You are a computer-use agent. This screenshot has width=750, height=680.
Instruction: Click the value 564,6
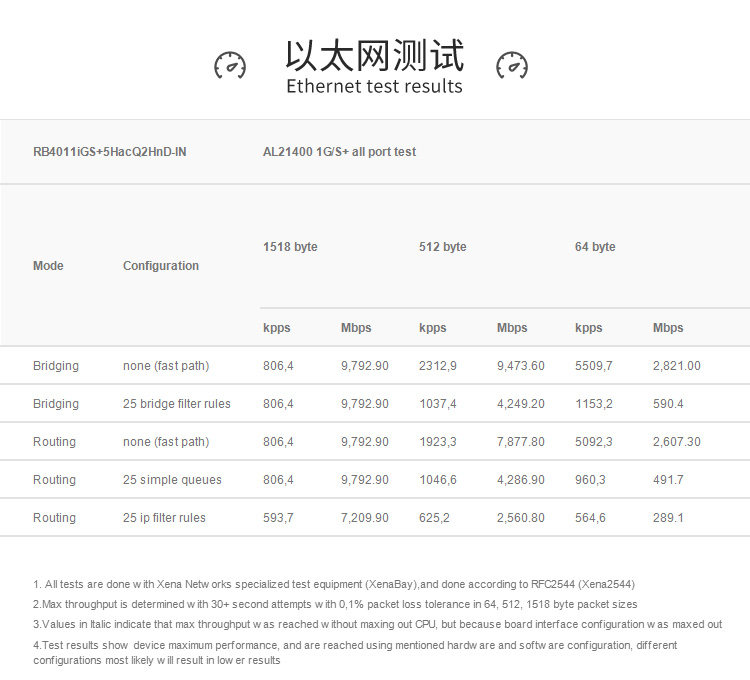590,518
